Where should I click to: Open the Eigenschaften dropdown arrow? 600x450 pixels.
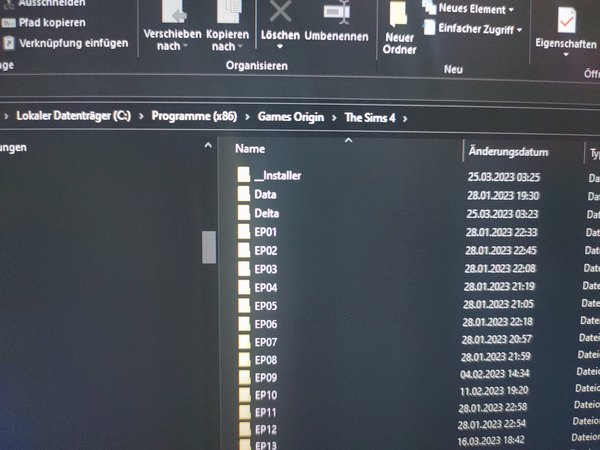[566, 55]
